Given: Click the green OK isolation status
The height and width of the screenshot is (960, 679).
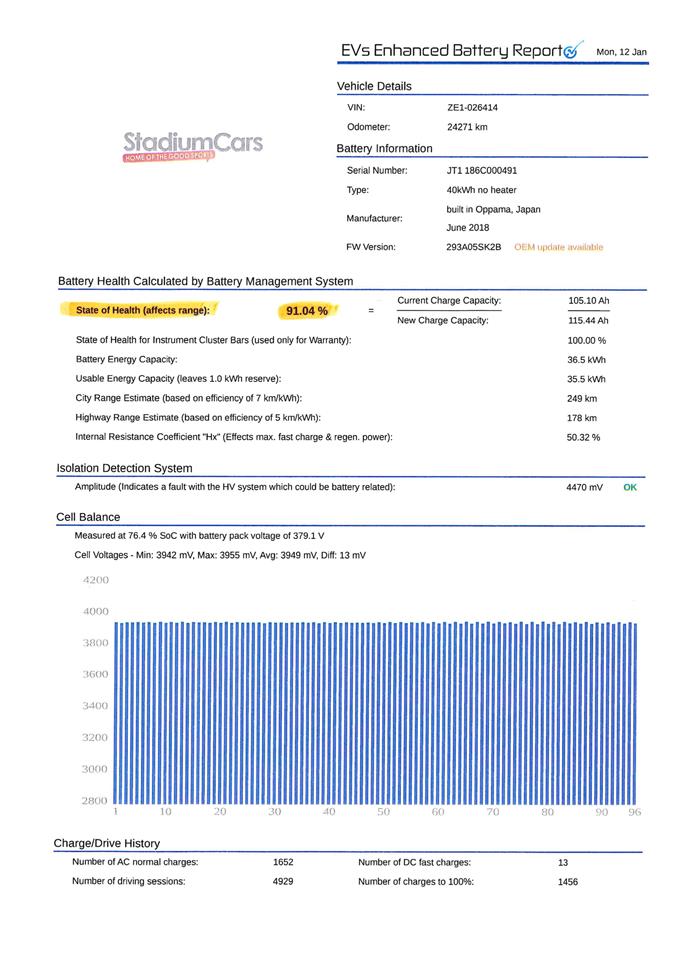Looking at the screenshot, I should pos(630,487).
